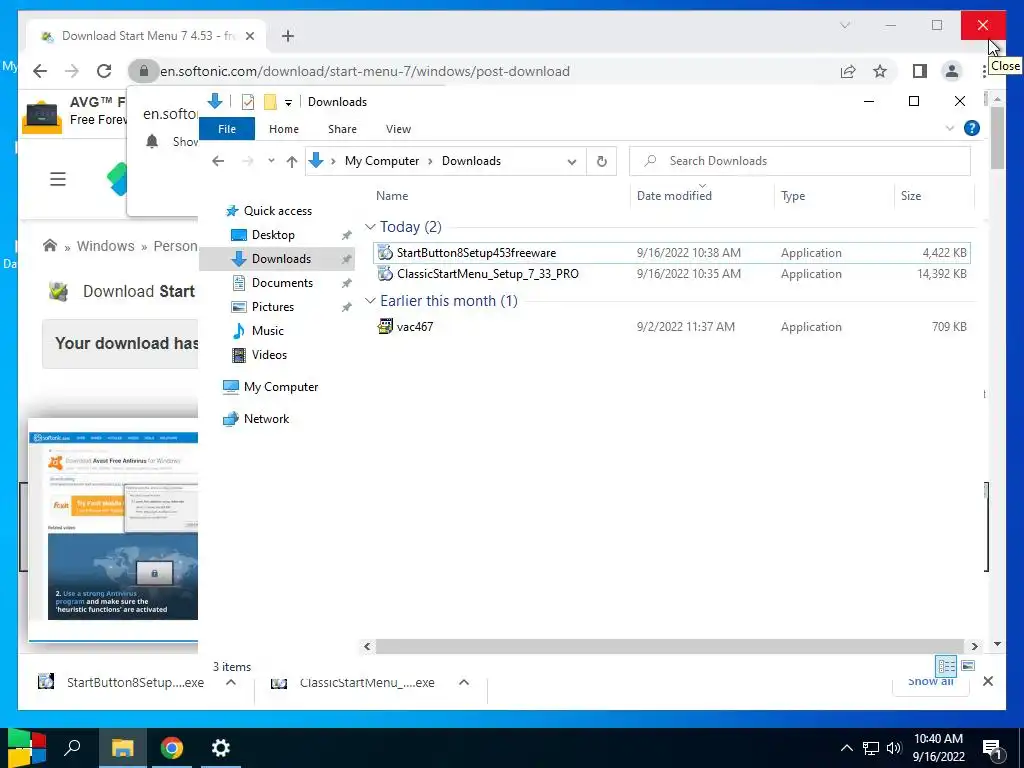
Task: Open Chrome profile menu
Action: click(x=952, y=71)
